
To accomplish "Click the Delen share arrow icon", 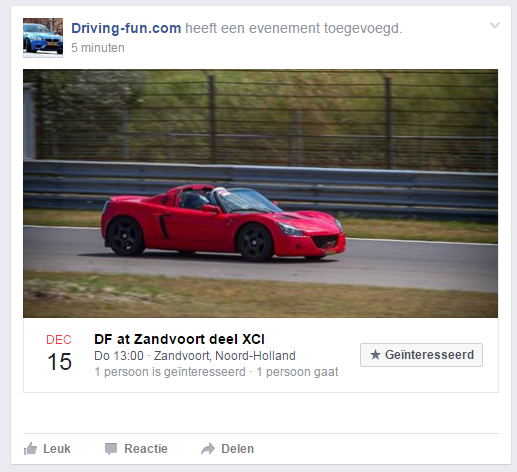I will pyautogui.click(x=208, y=449).
